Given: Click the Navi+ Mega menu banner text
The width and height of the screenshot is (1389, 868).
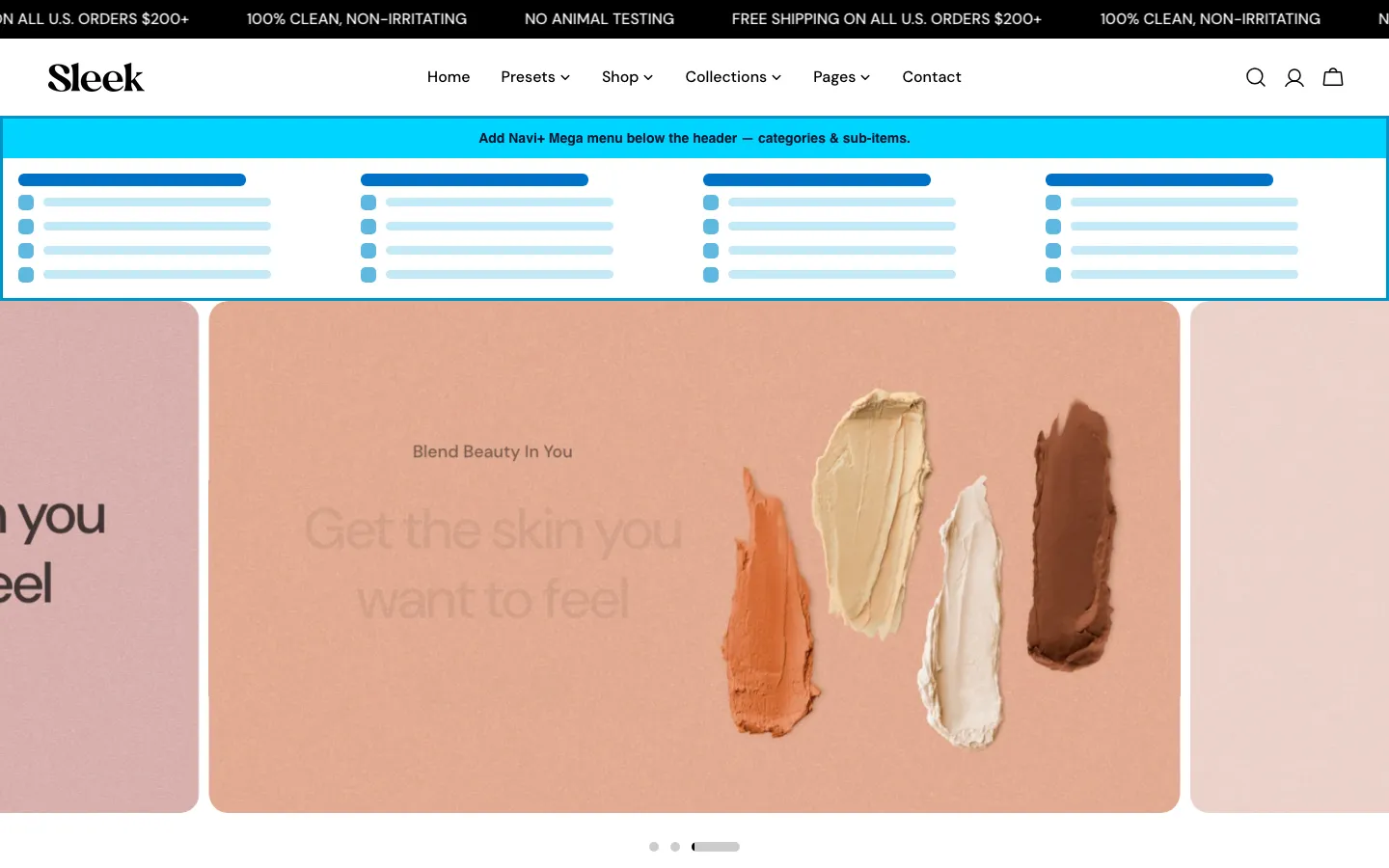Looking at the screenshot, I should tap(694, 138).
